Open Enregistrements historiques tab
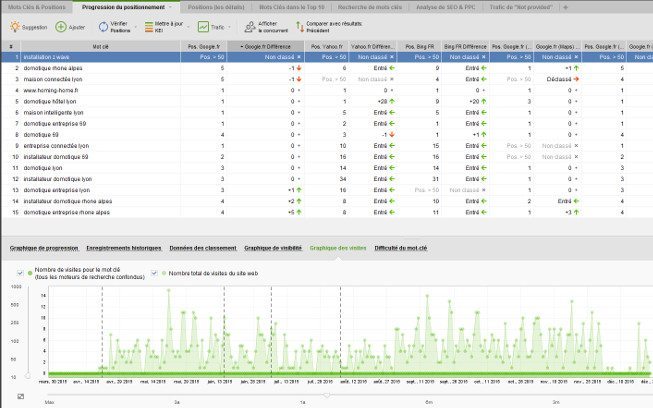The width and height of the screenshot is (653, 408). 124,248
